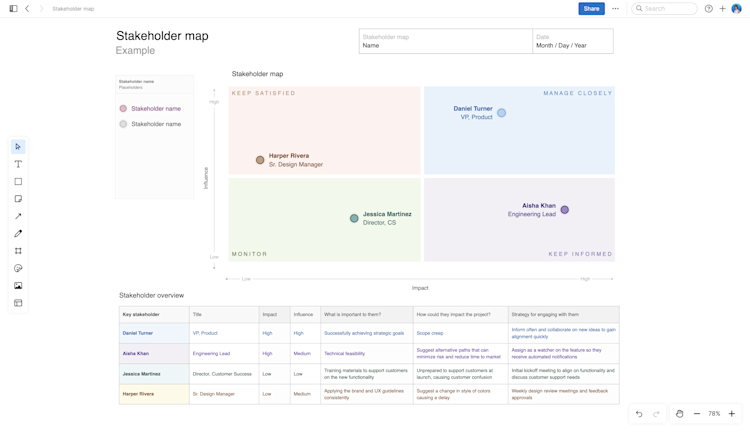Click the Stakeholder map breadcrumb title

[73, 9]
